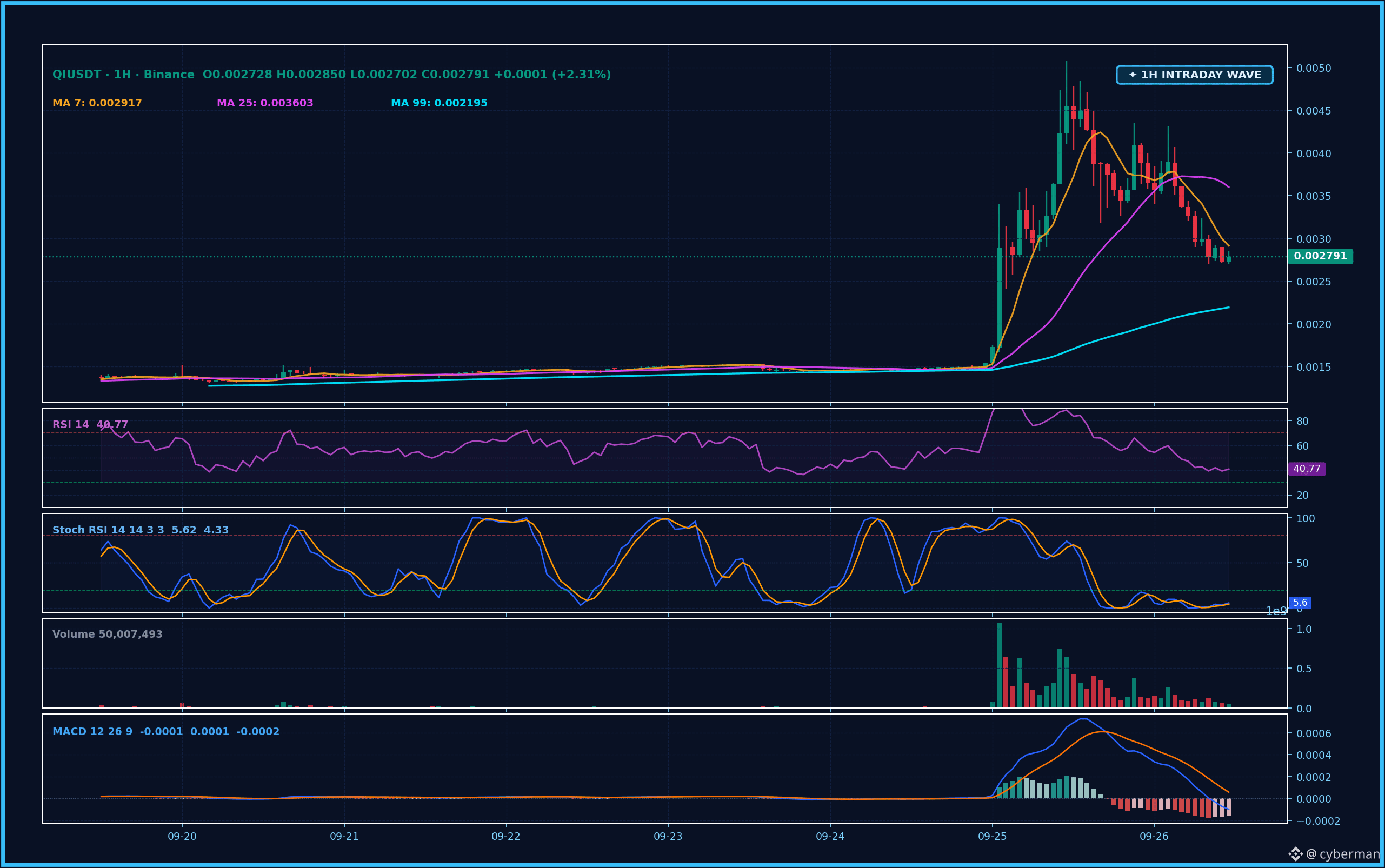Select the MA 99 legend label
1385x868 pixels.
click(439, 103)
